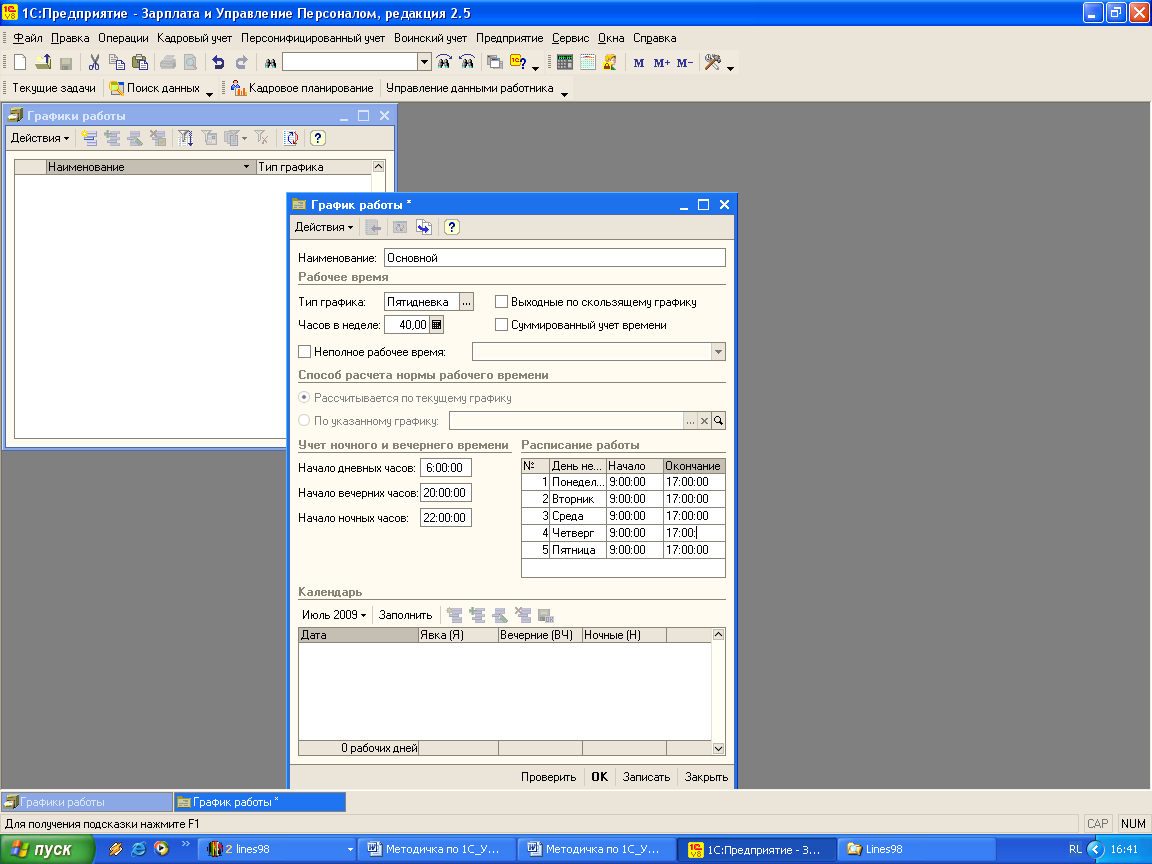Open help icon in Графики работы list window
1152x864 pixels.
coord(317,138)
